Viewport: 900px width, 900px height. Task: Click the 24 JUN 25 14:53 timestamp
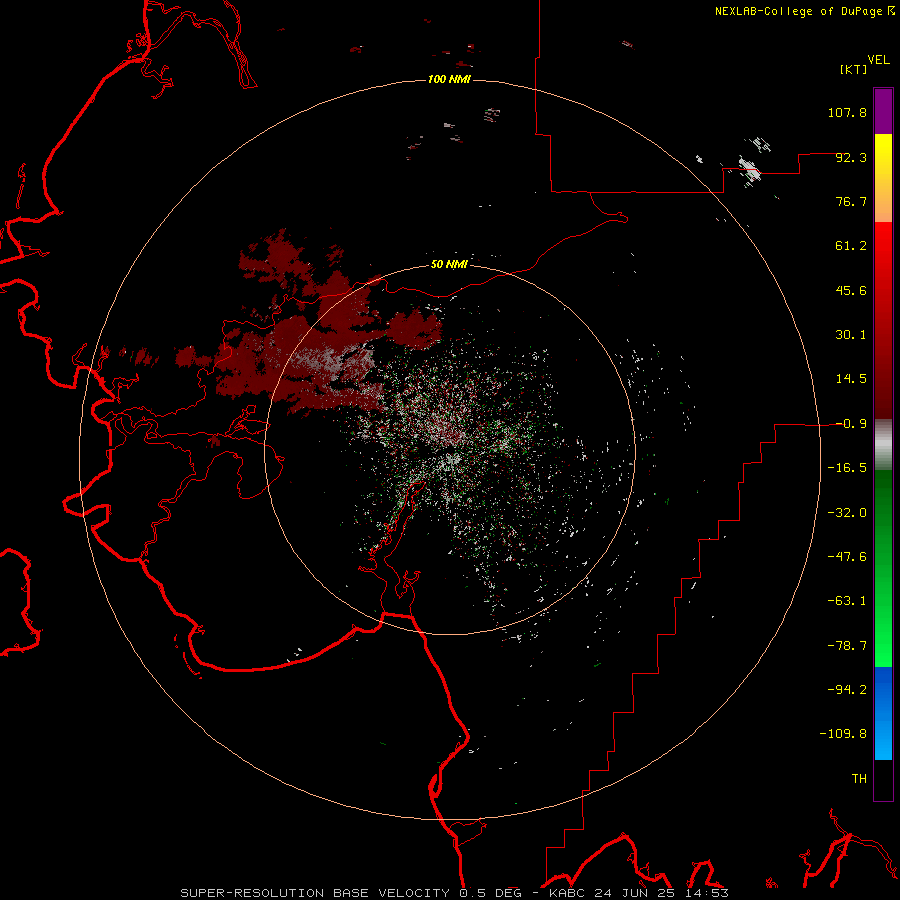point(661,893)
